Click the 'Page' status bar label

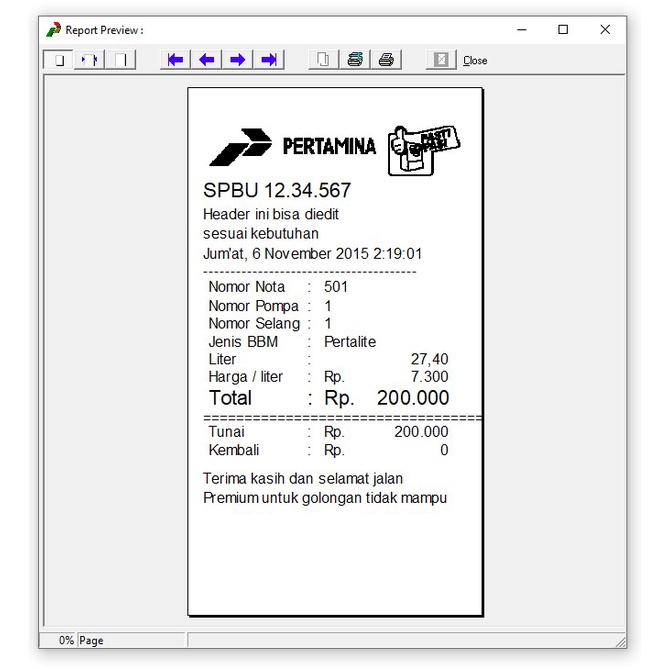91,641
